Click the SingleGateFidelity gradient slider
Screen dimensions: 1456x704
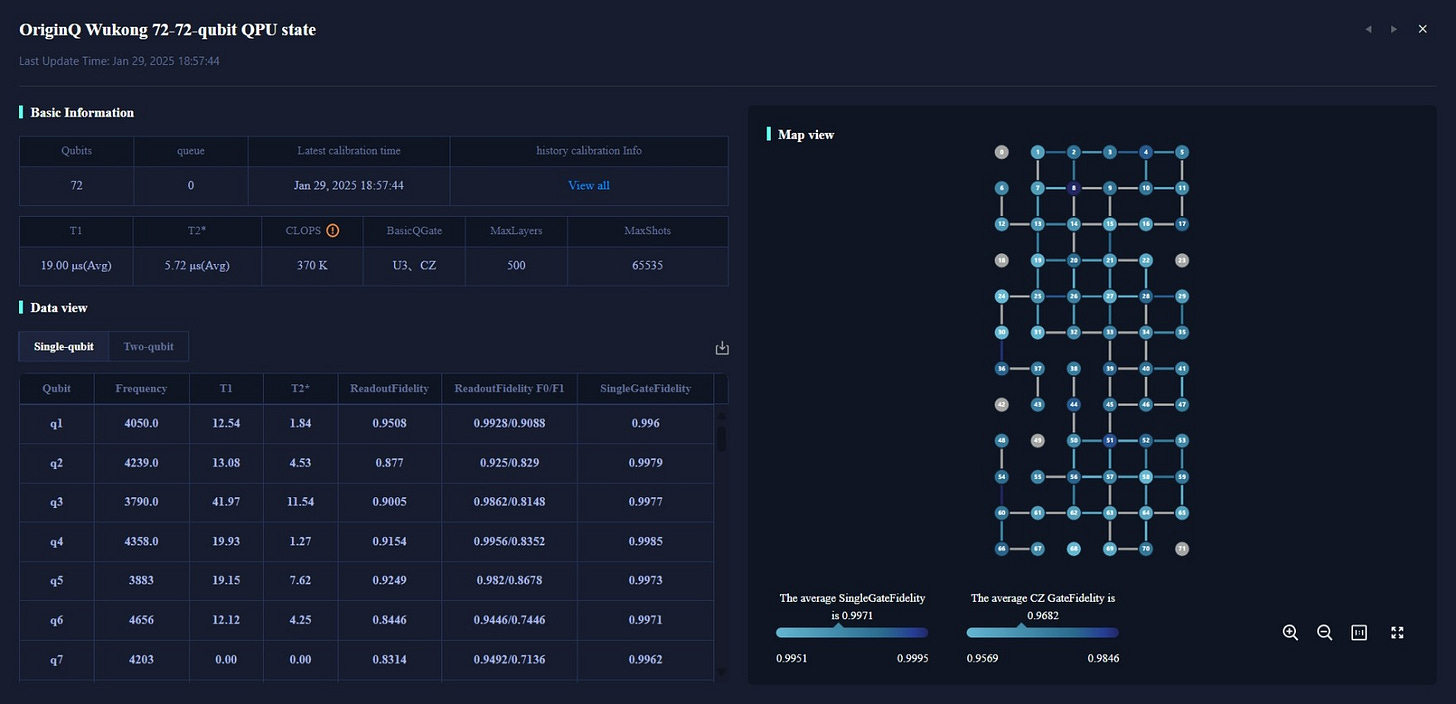point(852,632)
